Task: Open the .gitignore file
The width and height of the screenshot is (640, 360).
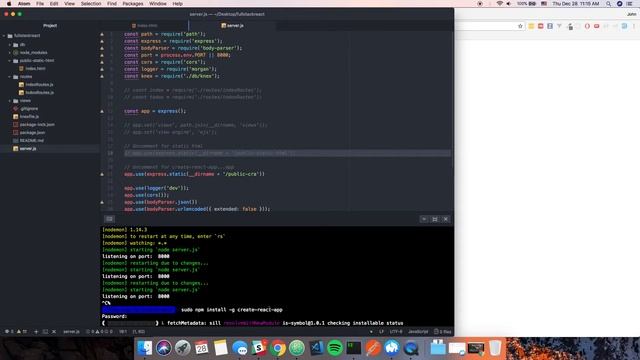Action: (x=29, y=109)
